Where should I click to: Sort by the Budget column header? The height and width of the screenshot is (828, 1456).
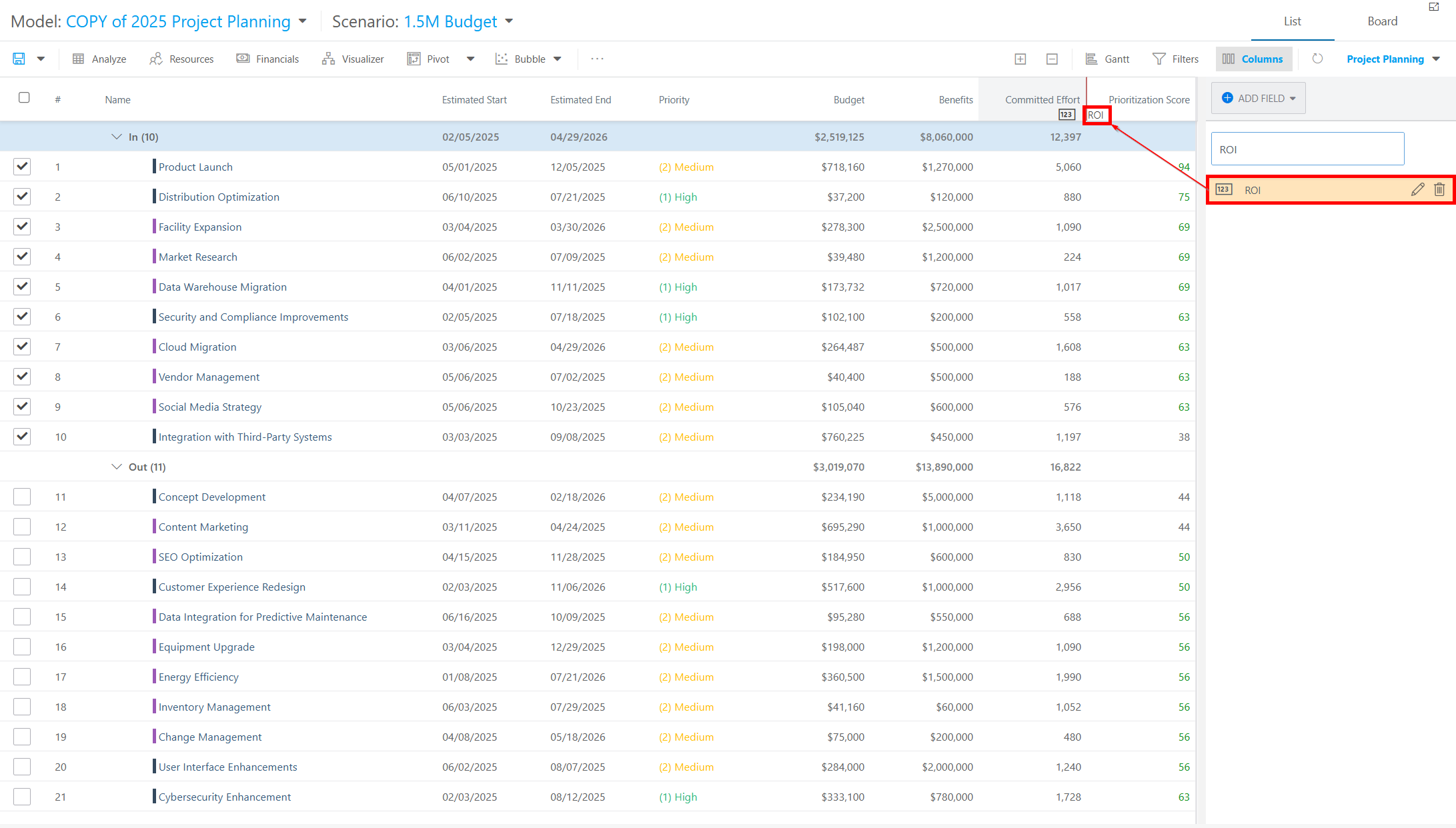click(848, 99)
